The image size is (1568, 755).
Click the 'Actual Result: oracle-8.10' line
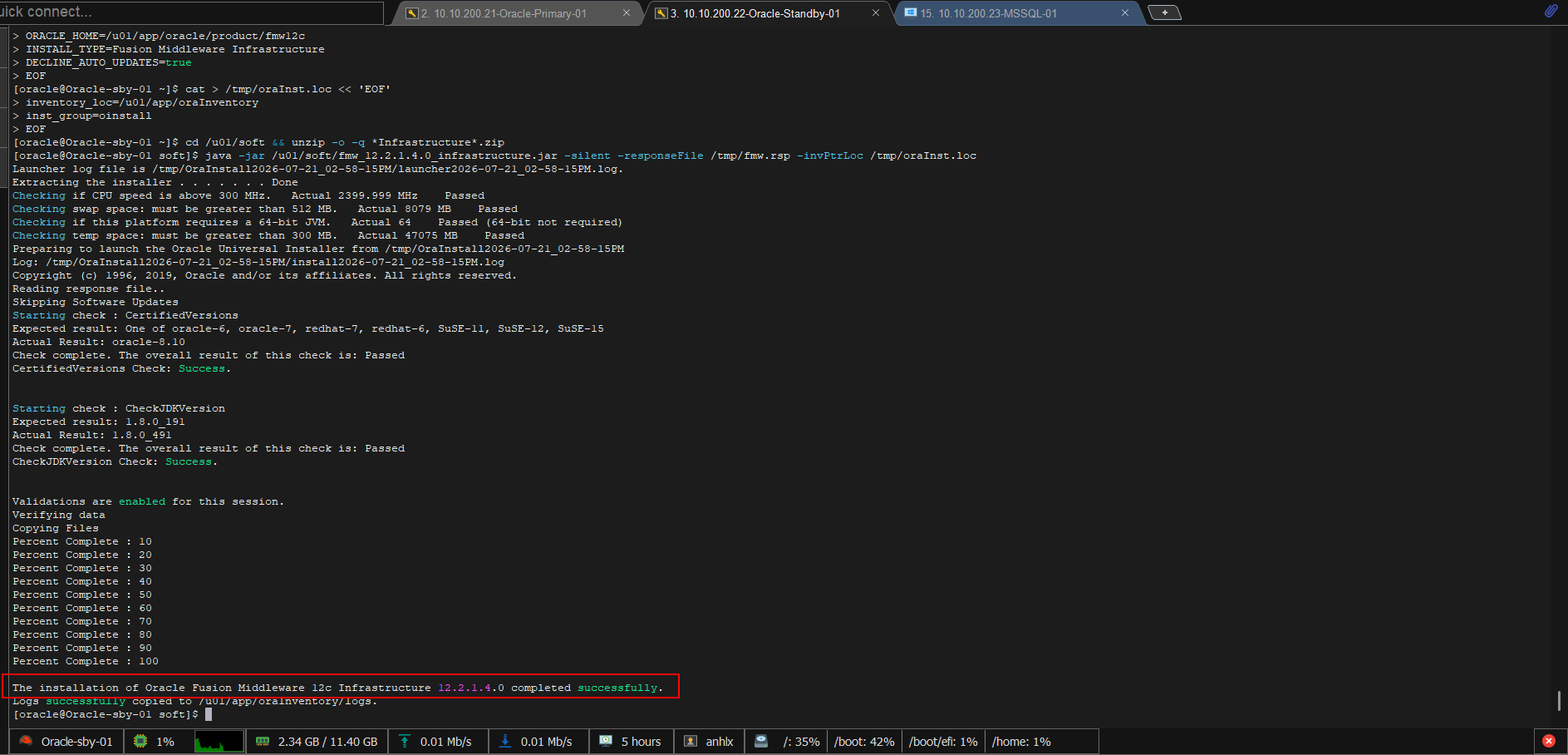pos(98,342)
